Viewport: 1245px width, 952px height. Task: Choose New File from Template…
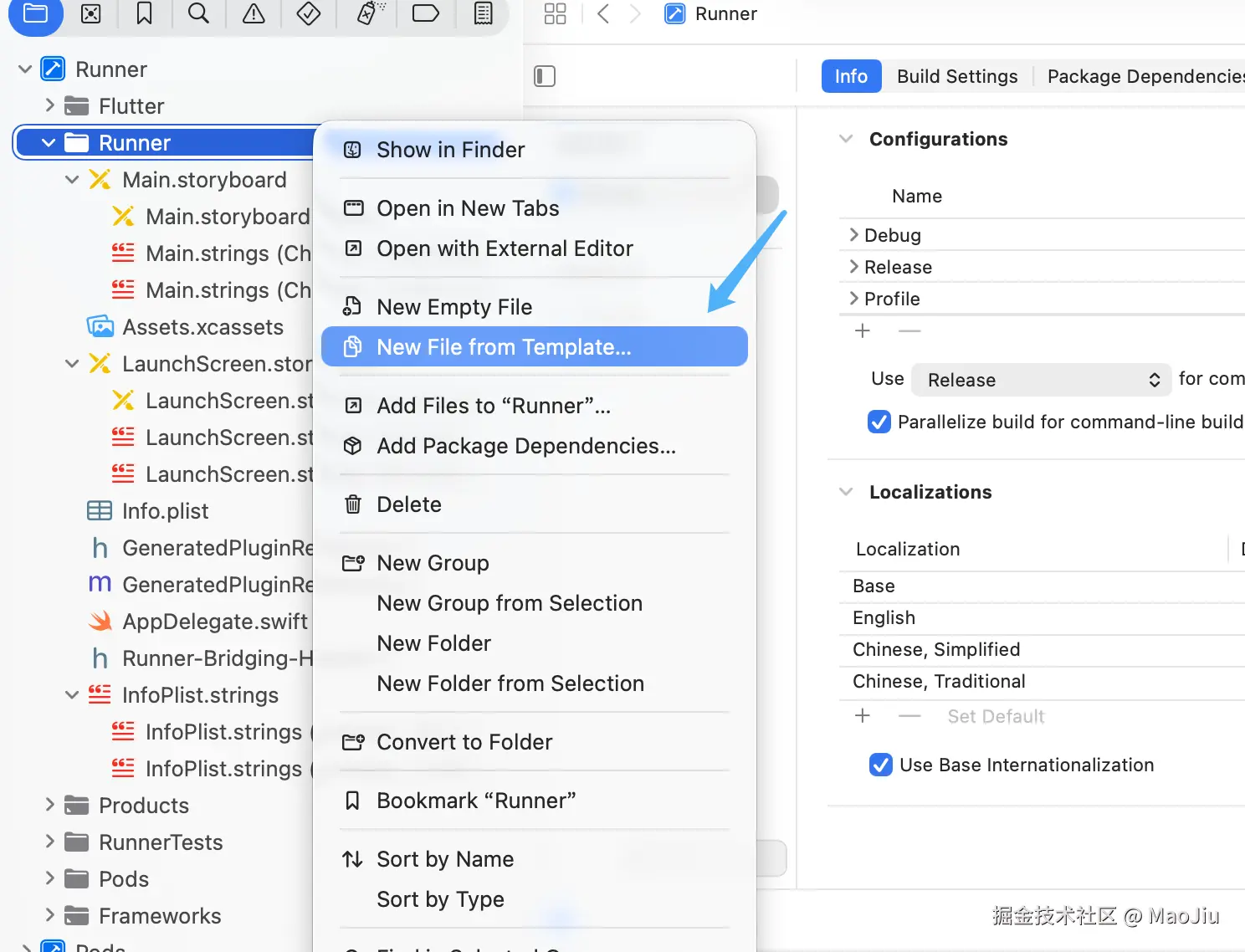[x=534, y=346]
